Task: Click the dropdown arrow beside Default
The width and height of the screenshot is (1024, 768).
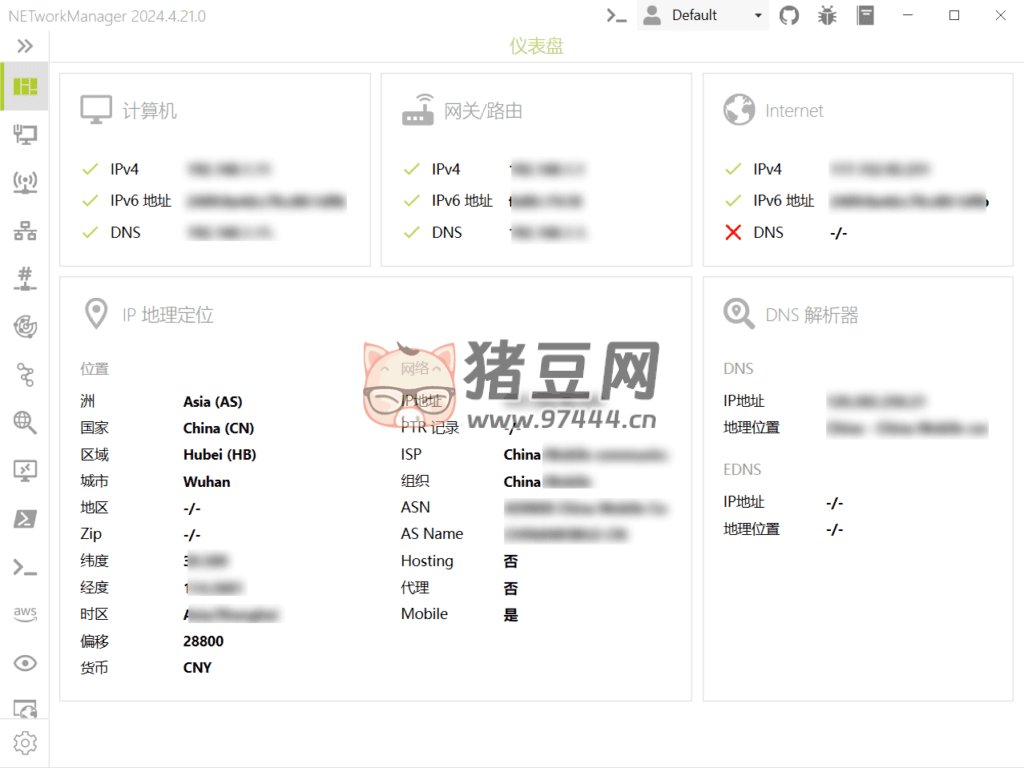Action: (758, 16)
